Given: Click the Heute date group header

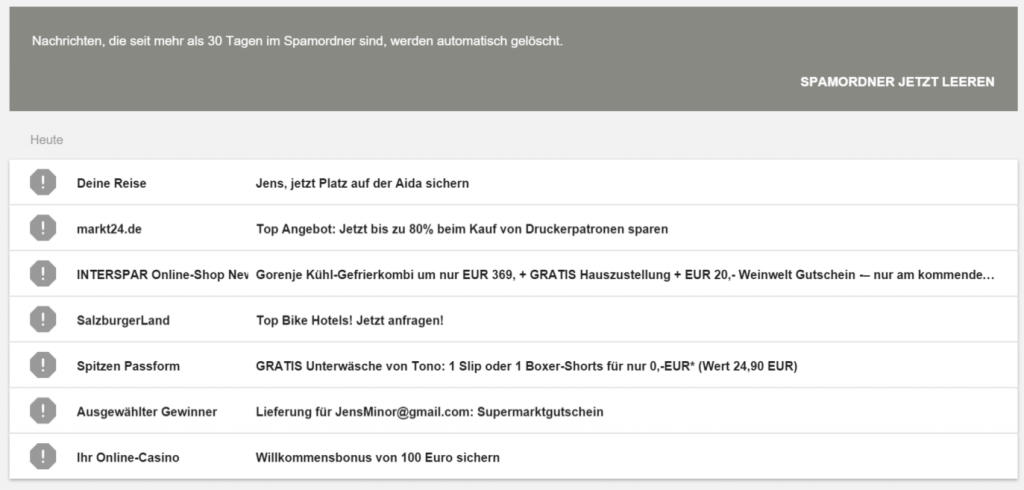Looking at the screenshot, I should pos(47,140).
